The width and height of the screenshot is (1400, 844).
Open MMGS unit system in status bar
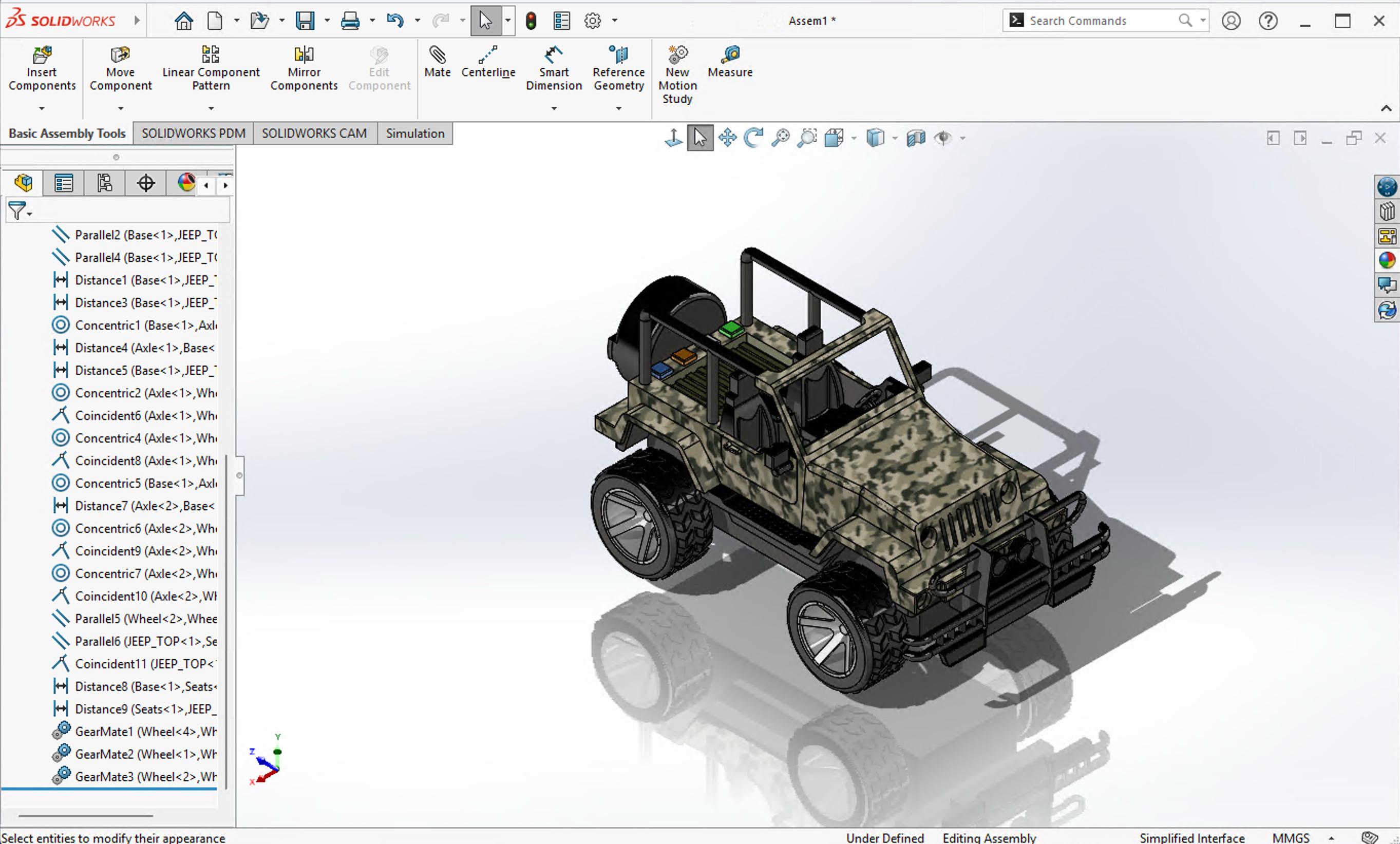point(1291,837)
